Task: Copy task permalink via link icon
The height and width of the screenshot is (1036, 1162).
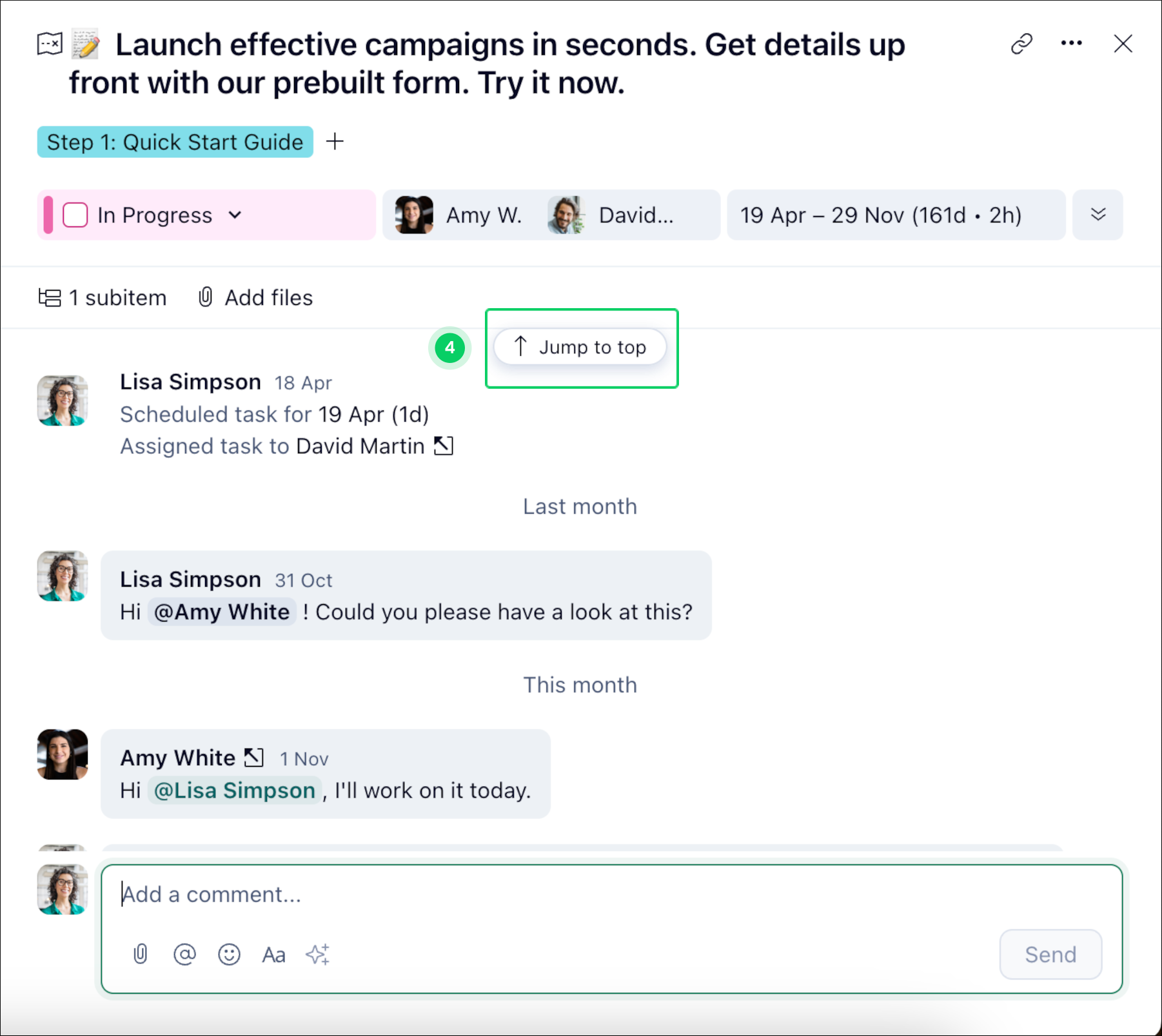Action: (1021, 44)
